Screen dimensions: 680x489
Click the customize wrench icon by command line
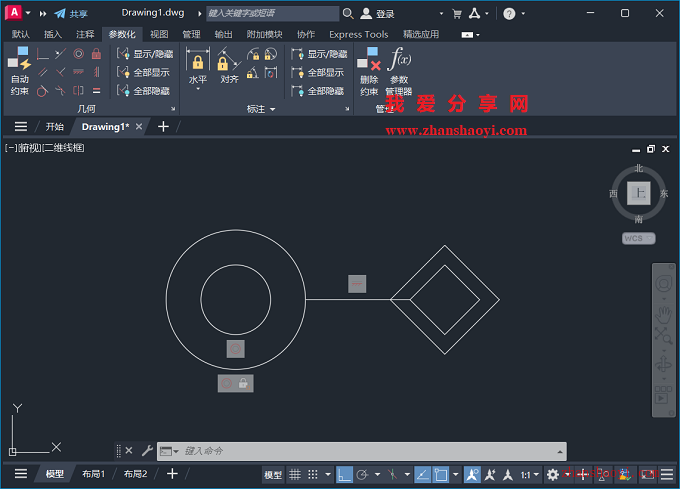point(147,451)
